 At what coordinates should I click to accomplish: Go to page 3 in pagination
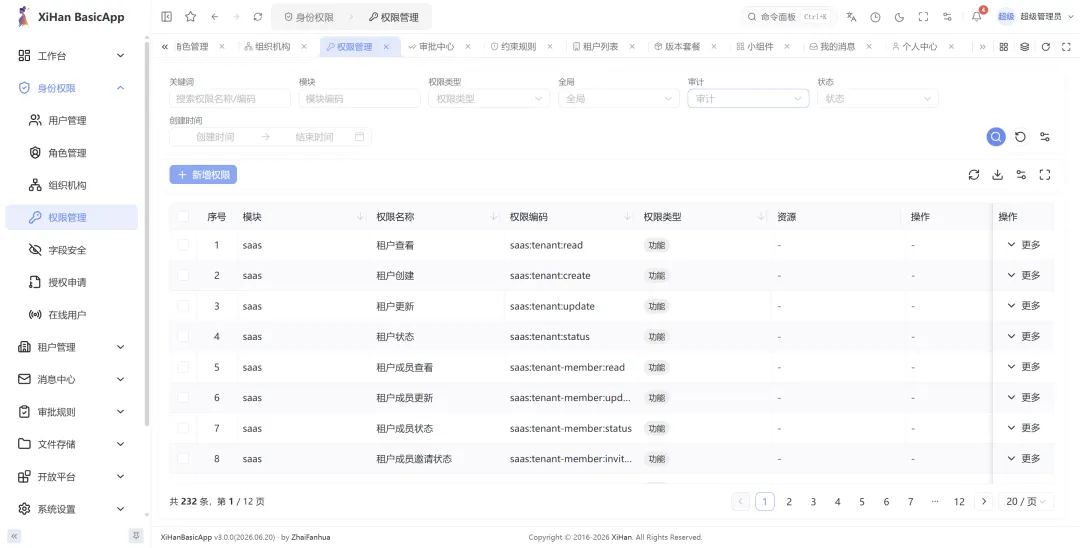(x=813, y=502)
